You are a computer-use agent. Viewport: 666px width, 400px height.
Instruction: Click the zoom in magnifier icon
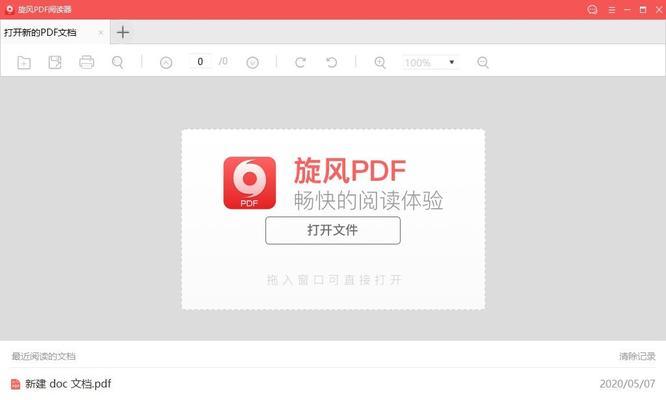[x=380, y=62]
